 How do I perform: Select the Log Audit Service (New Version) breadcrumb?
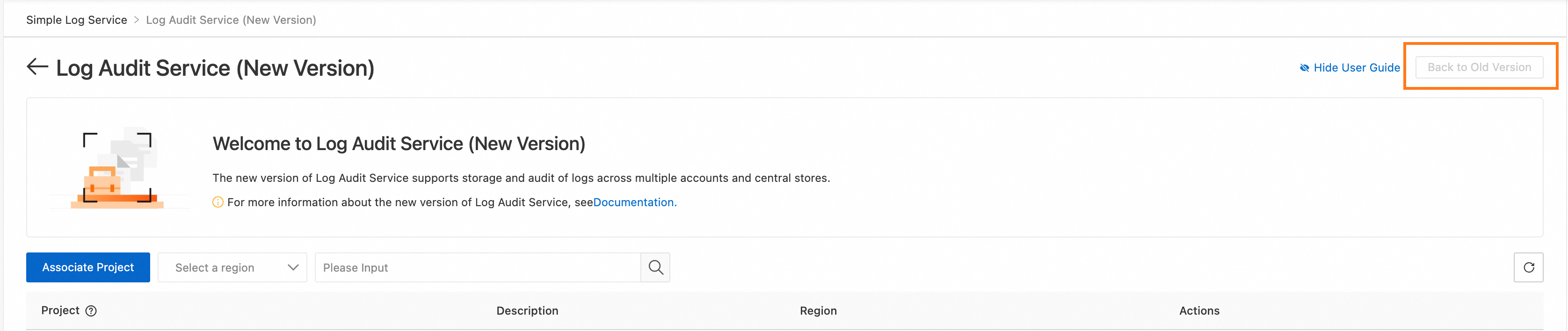[231, 20]
